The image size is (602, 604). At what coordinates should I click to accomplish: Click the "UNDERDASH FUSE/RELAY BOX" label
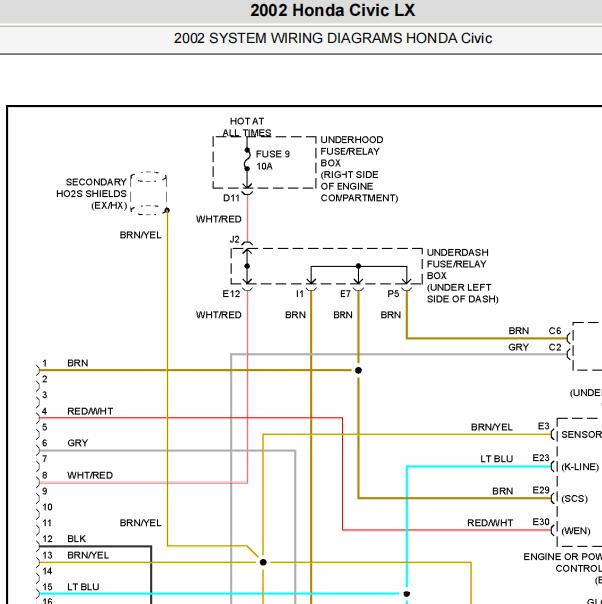pyautogui.click(x=458, y=264)
